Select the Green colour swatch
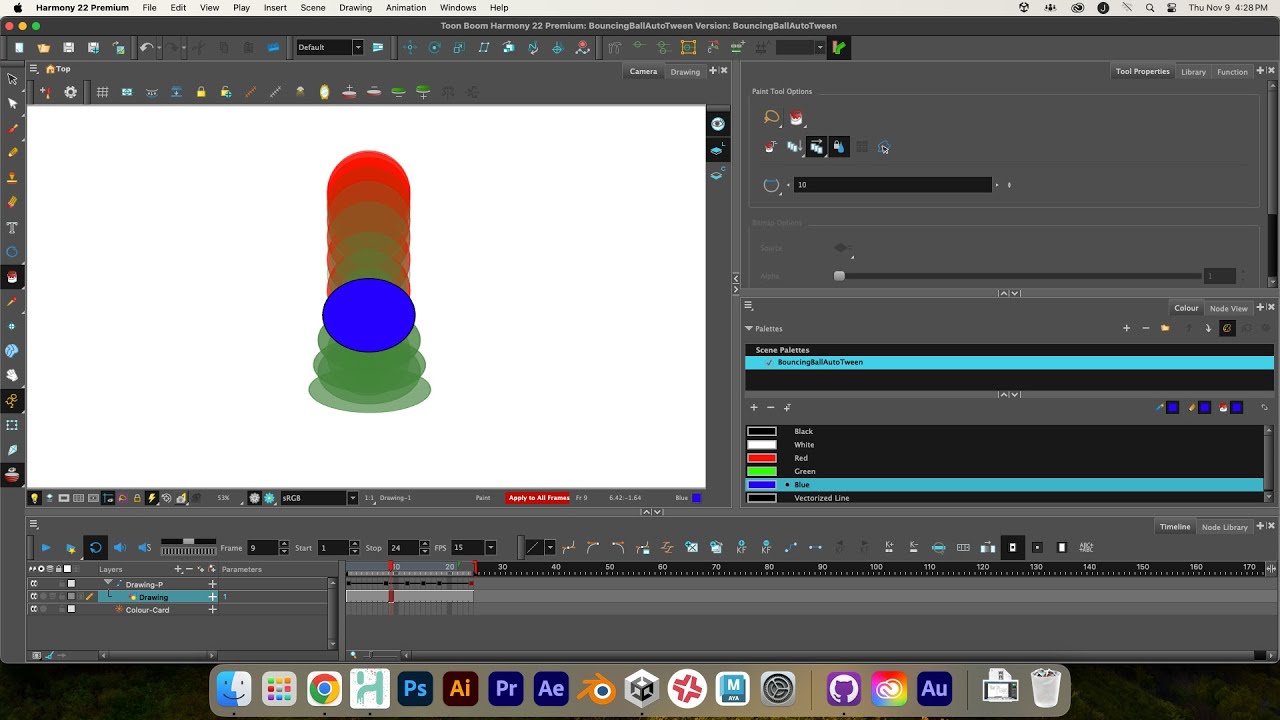This screenshot has width=1280, height=720. [x=762, y=471]
